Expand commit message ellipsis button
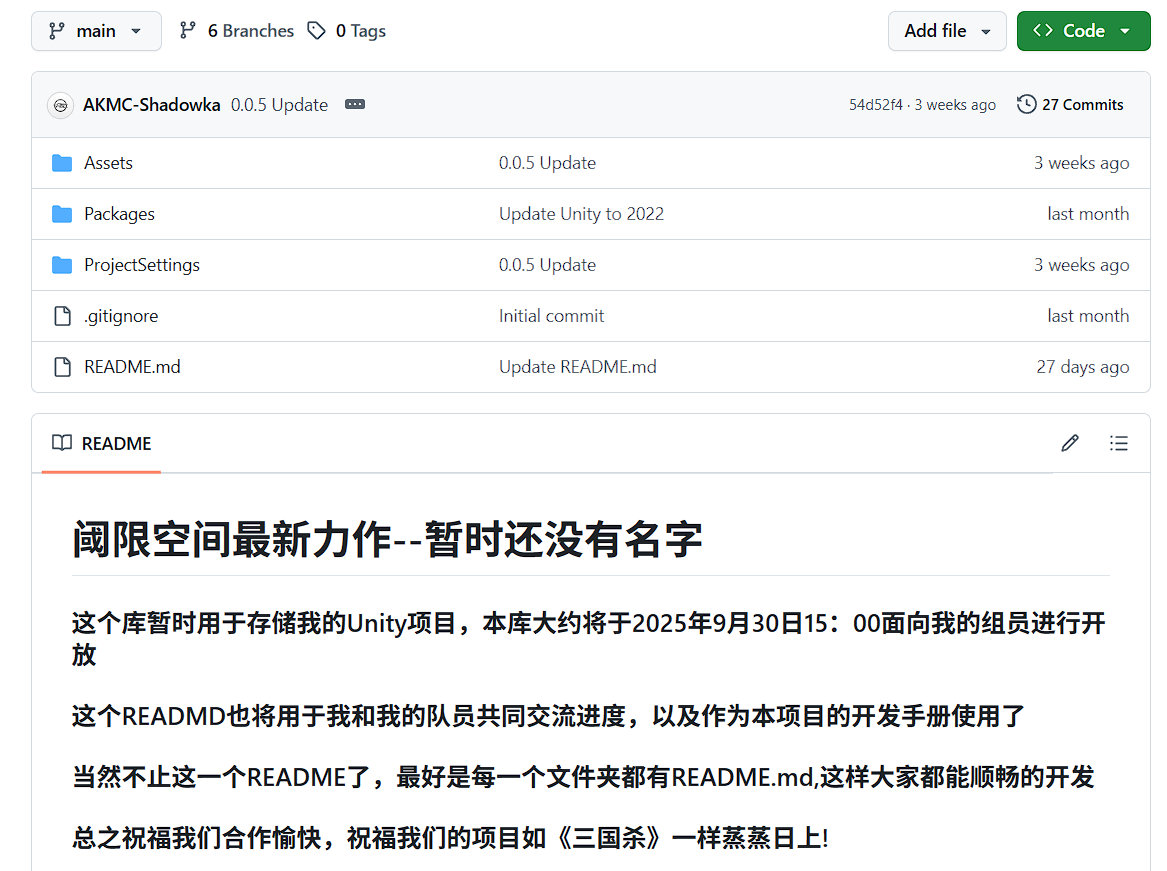Viewport: 1167px width, 871px height. pos(355,105)
